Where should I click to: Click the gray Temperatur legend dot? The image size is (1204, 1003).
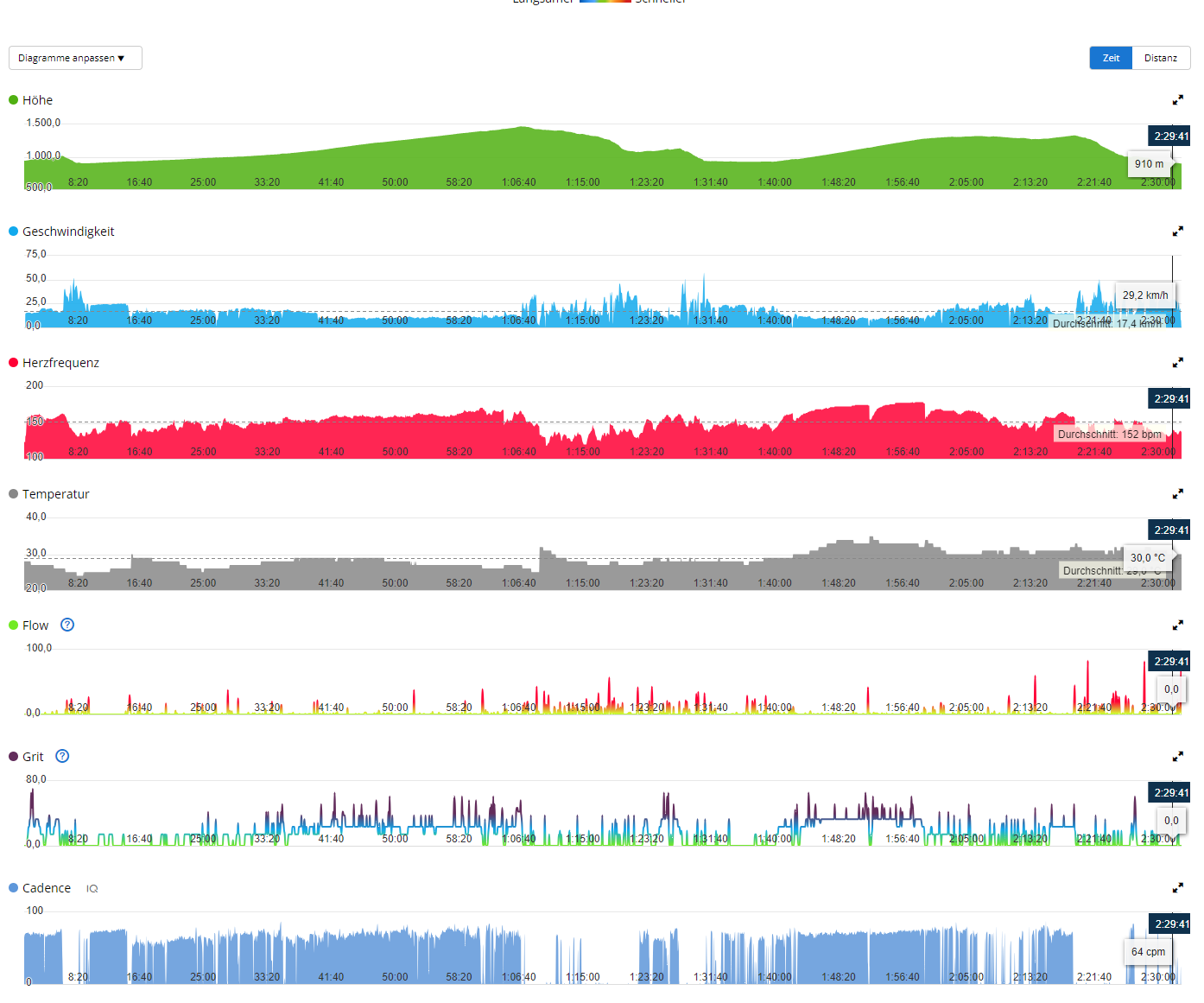(x=13, y=494)
